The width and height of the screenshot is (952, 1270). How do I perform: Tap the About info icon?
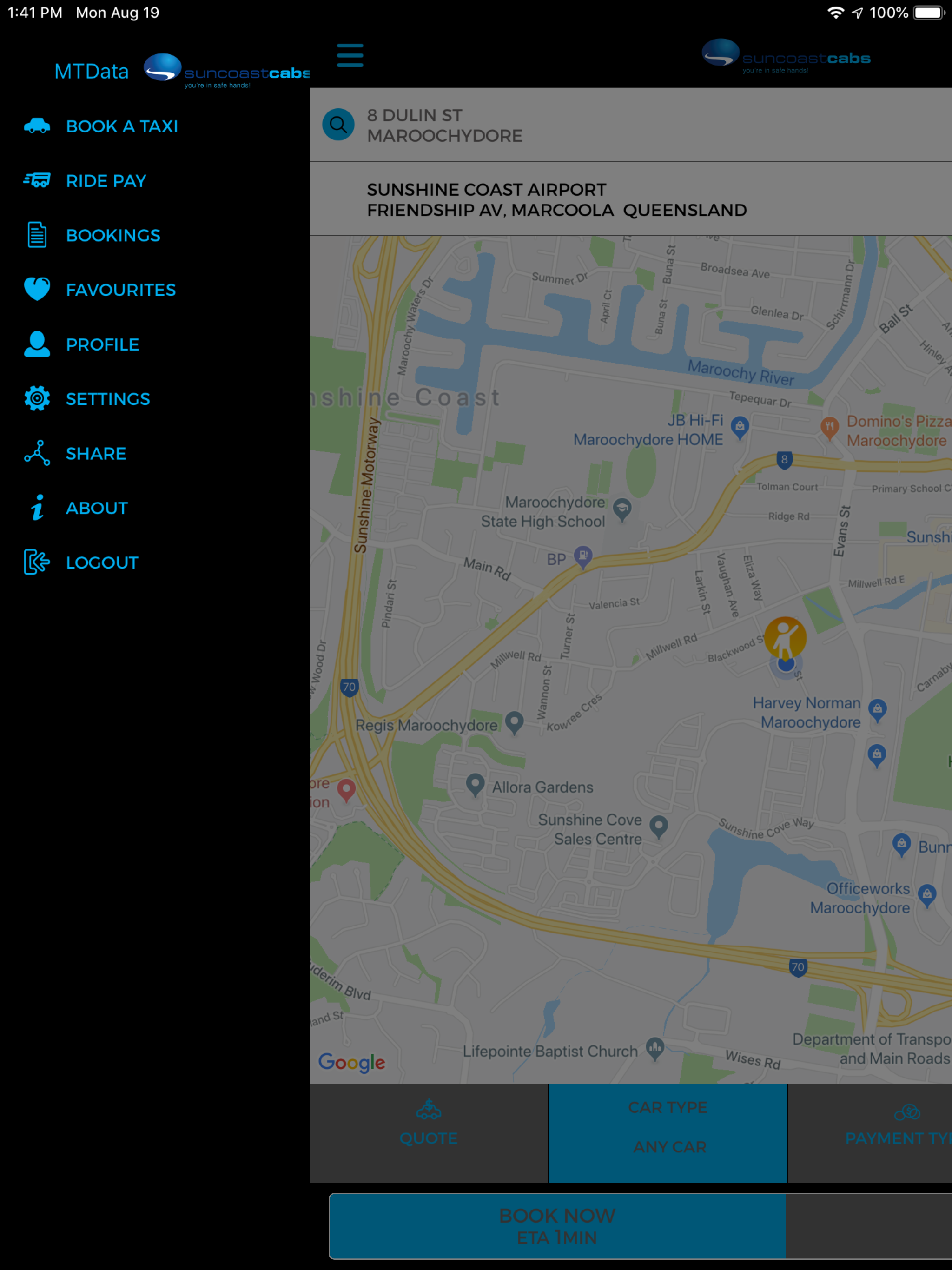pyautogui.click(x=37, y=508)
